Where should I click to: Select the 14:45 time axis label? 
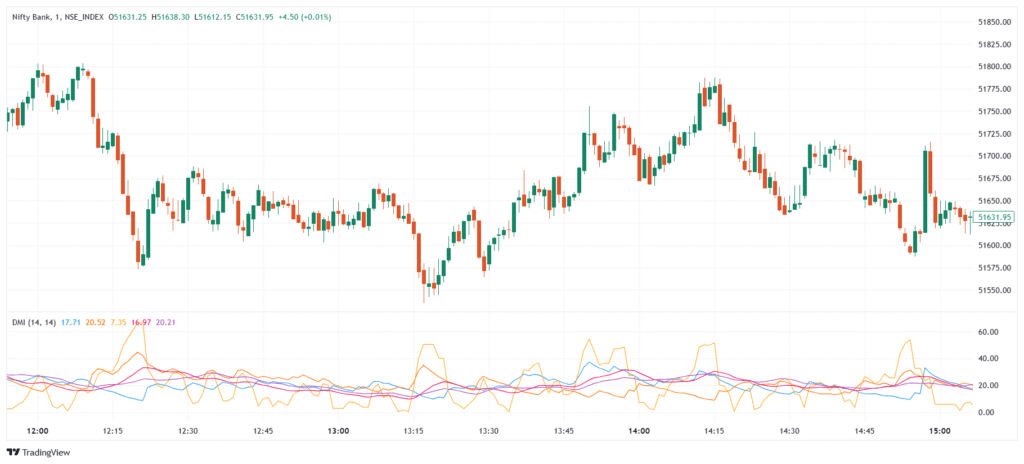coord(865,431)
